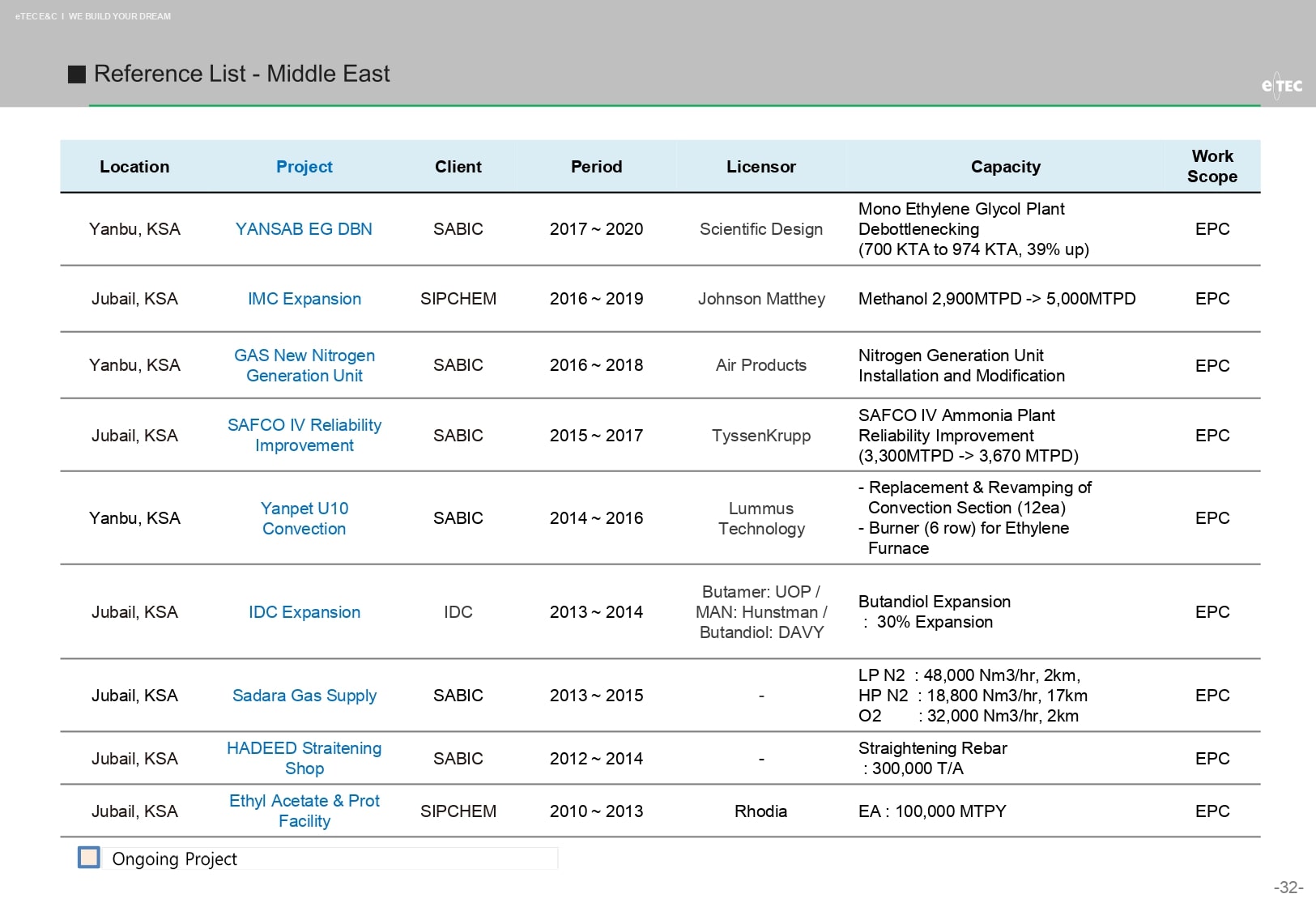1316x911 pixels.
Task: Click 'Jubail, KSA' in IMC Expansion row
Action: click(134, 299)
